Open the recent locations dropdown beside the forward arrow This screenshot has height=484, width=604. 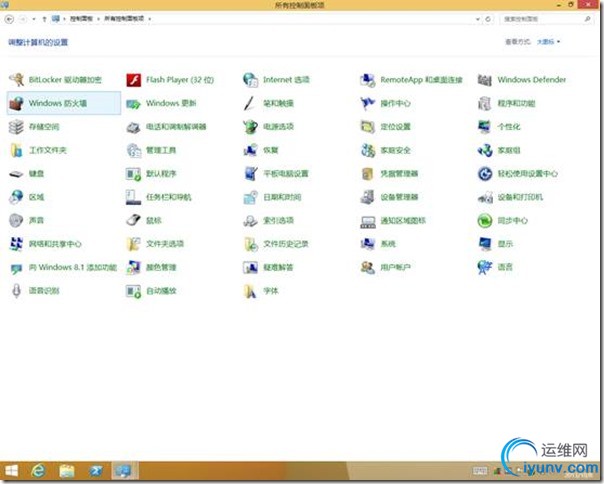34,18
